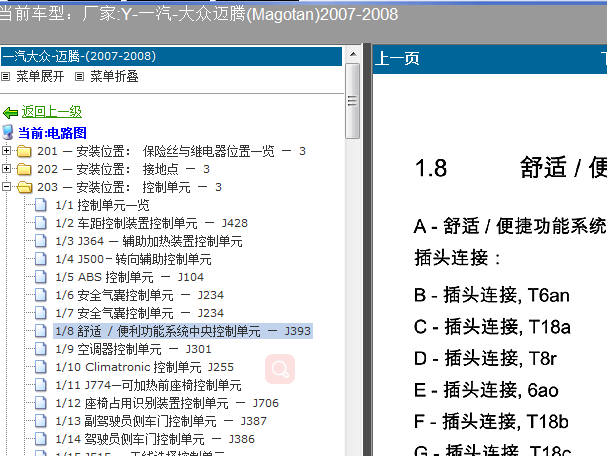
Task: Click the text D - 插头连接, T8r
Action: pyautogui.click(x=485, y=358)
